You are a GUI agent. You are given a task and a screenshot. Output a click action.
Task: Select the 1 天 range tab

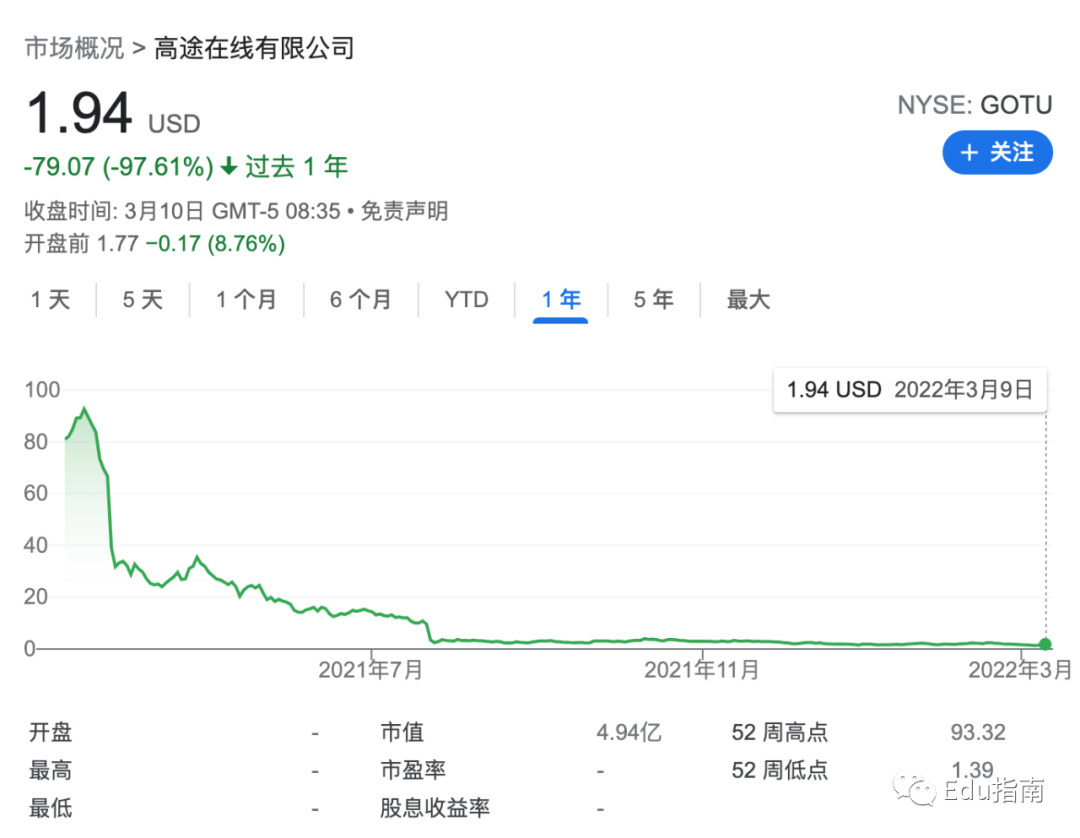tap(50, 300)
